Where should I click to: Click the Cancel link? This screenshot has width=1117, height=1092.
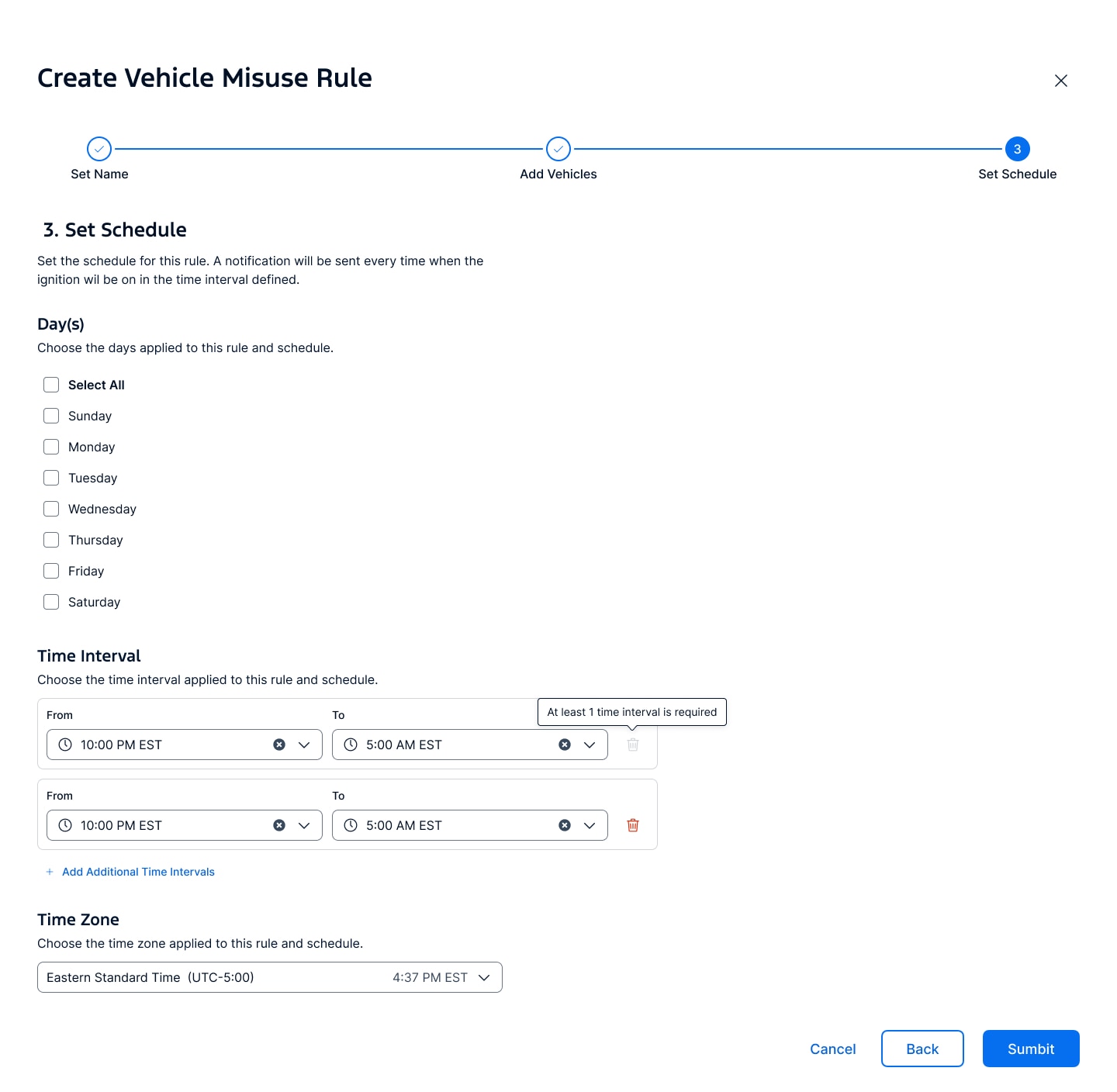(x=832, y=1049)
